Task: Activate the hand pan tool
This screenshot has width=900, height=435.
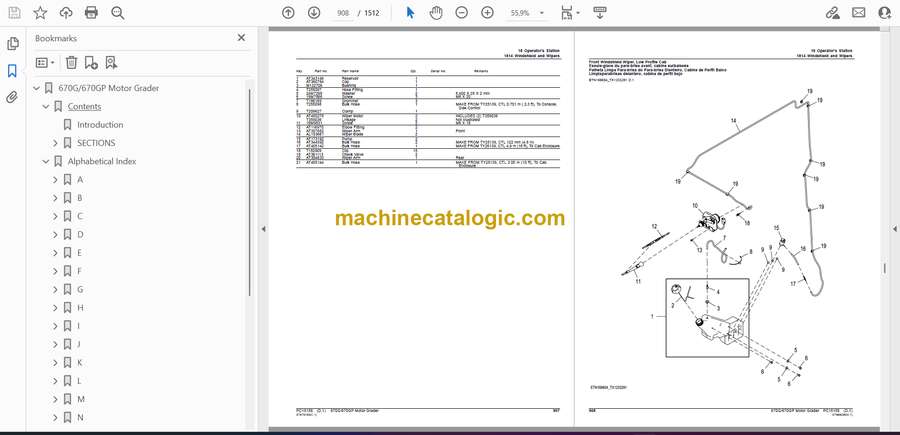Action: tap(436, 13)
